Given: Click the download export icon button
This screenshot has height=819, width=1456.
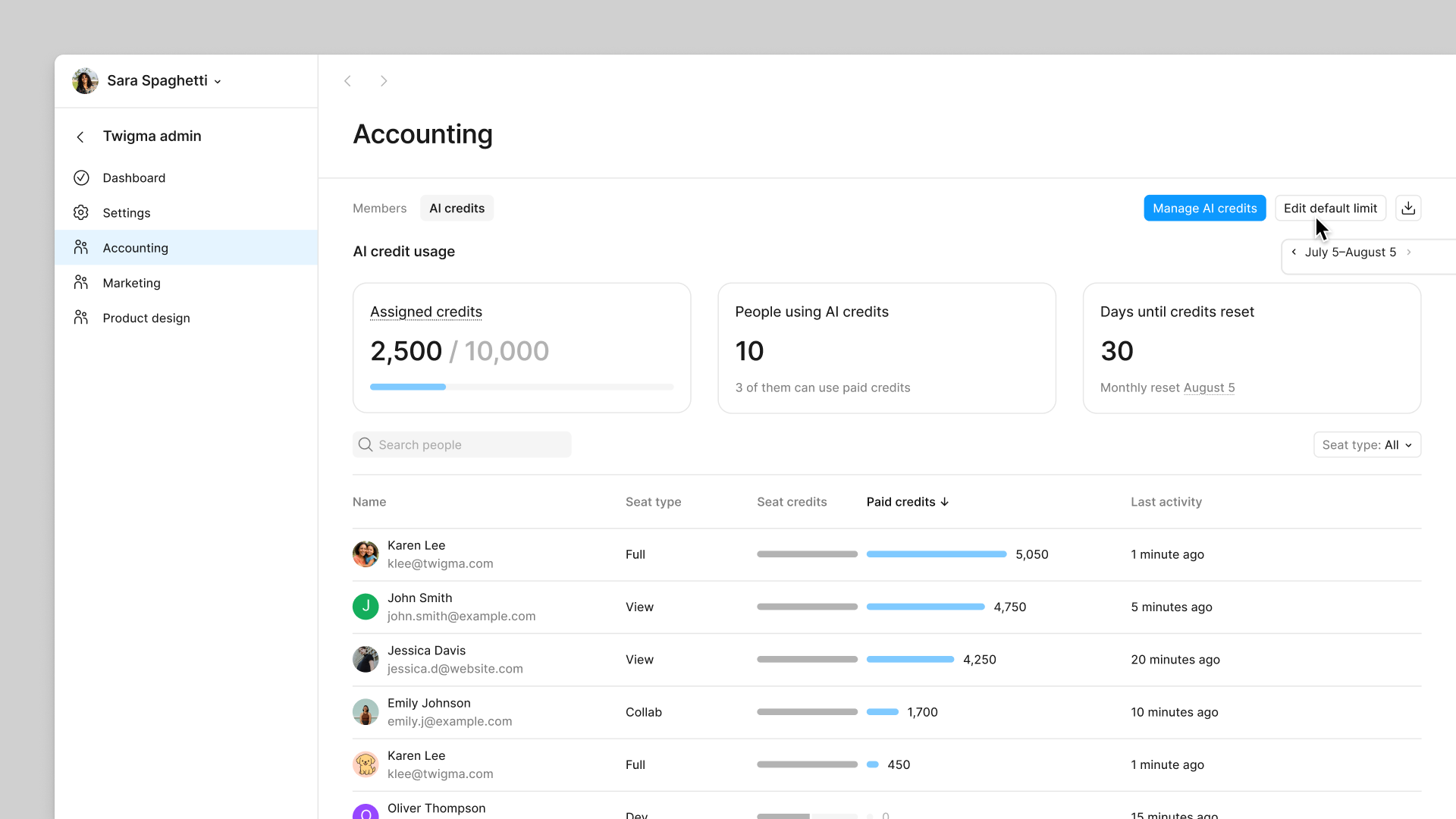Looking at the screenshot, I should 1408,208.
